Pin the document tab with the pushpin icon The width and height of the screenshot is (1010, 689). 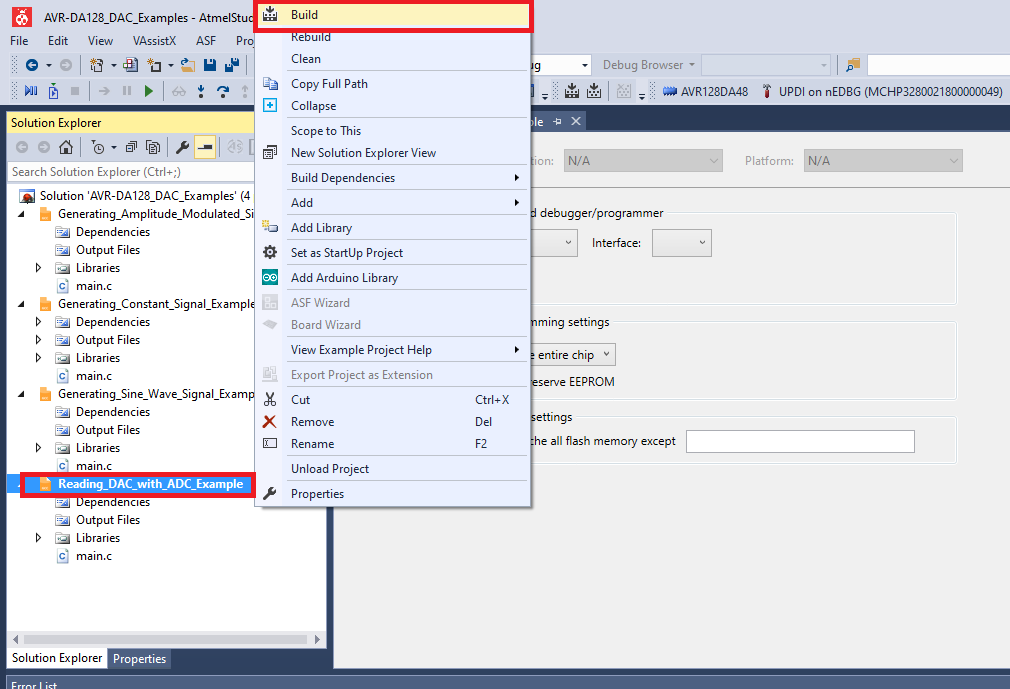tap(557, 121)
